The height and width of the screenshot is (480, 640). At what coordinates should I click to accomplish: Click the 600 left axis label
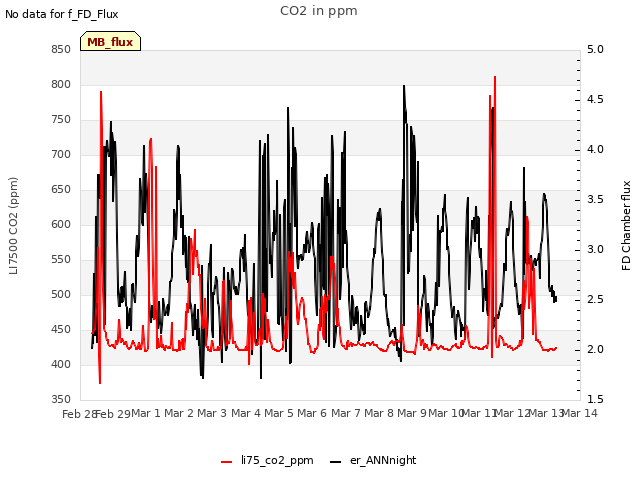pyautogui.click(x=61, y=224)
